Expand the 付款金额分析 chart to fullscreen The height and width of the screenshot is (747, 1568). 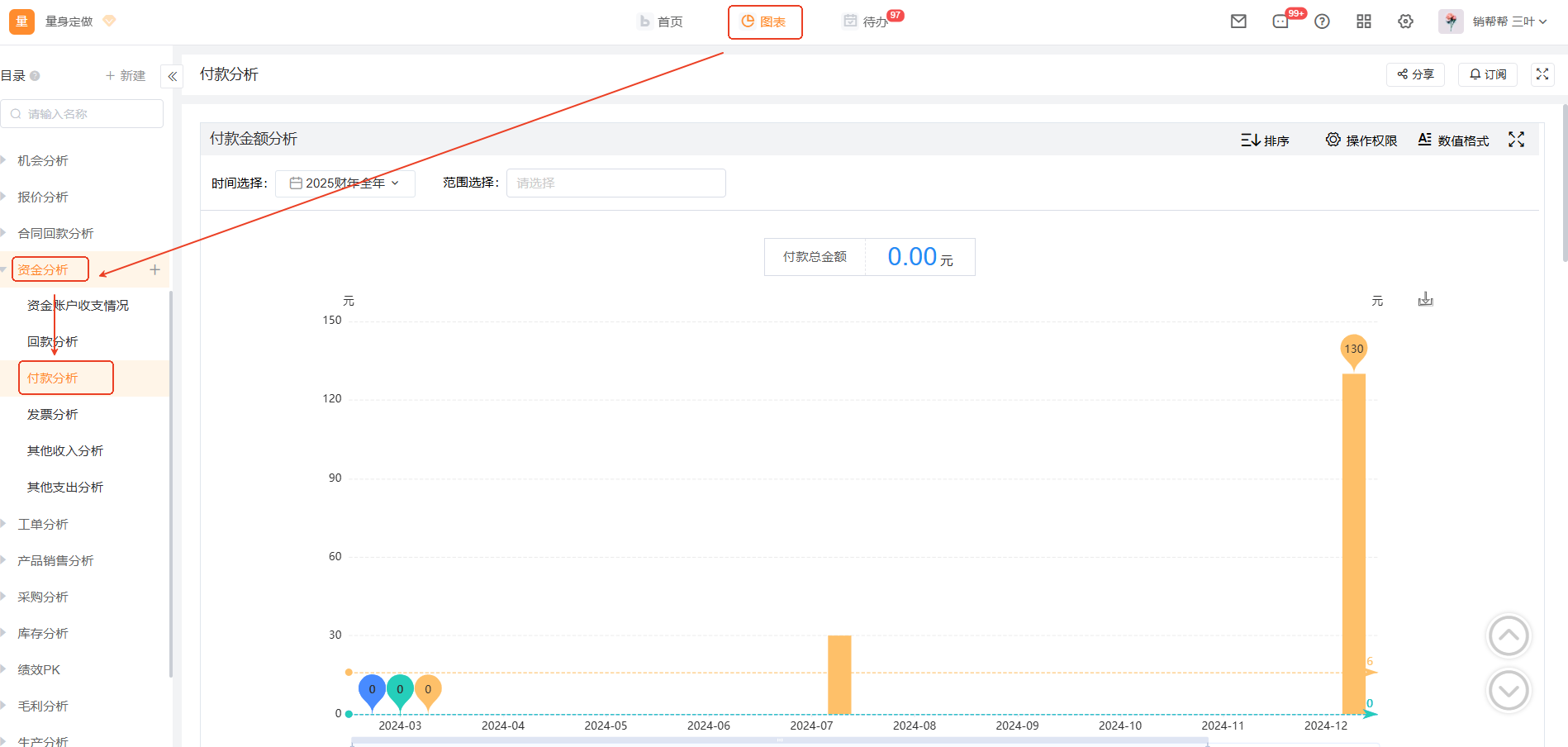(1516, 140)
